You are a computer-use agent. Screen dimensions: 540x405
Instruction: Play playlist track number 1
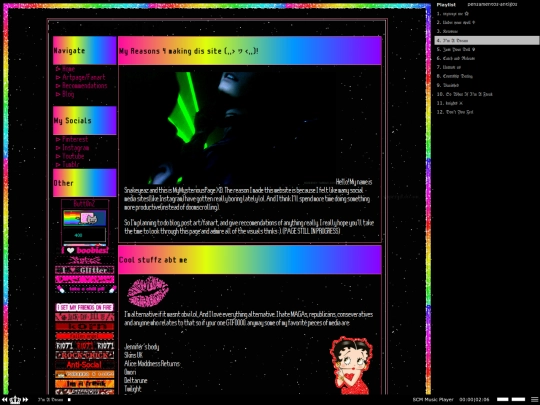[487, 14]
